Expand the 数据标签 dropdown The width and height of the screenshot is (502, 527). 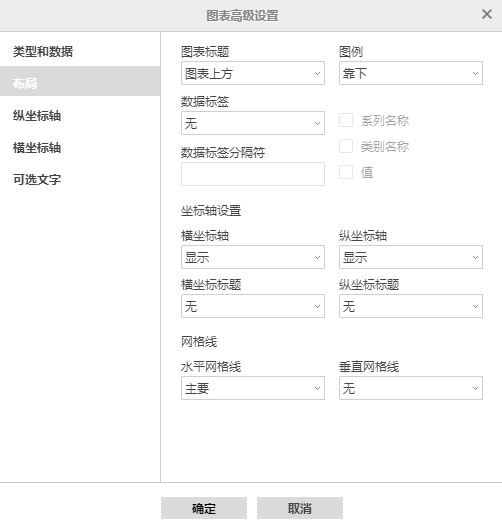(253, 123)
